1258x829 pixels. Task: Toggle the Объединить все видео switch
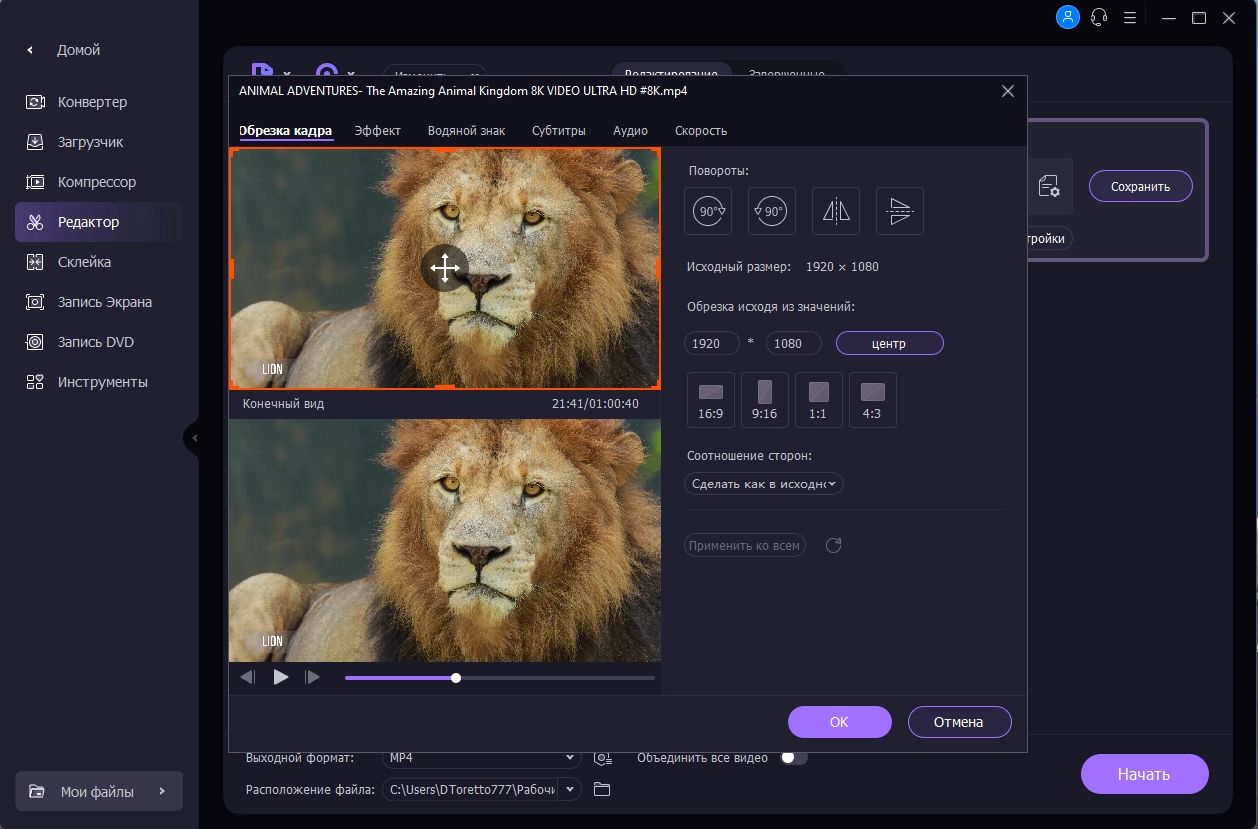pyautogui.click(x=793, y=758)
